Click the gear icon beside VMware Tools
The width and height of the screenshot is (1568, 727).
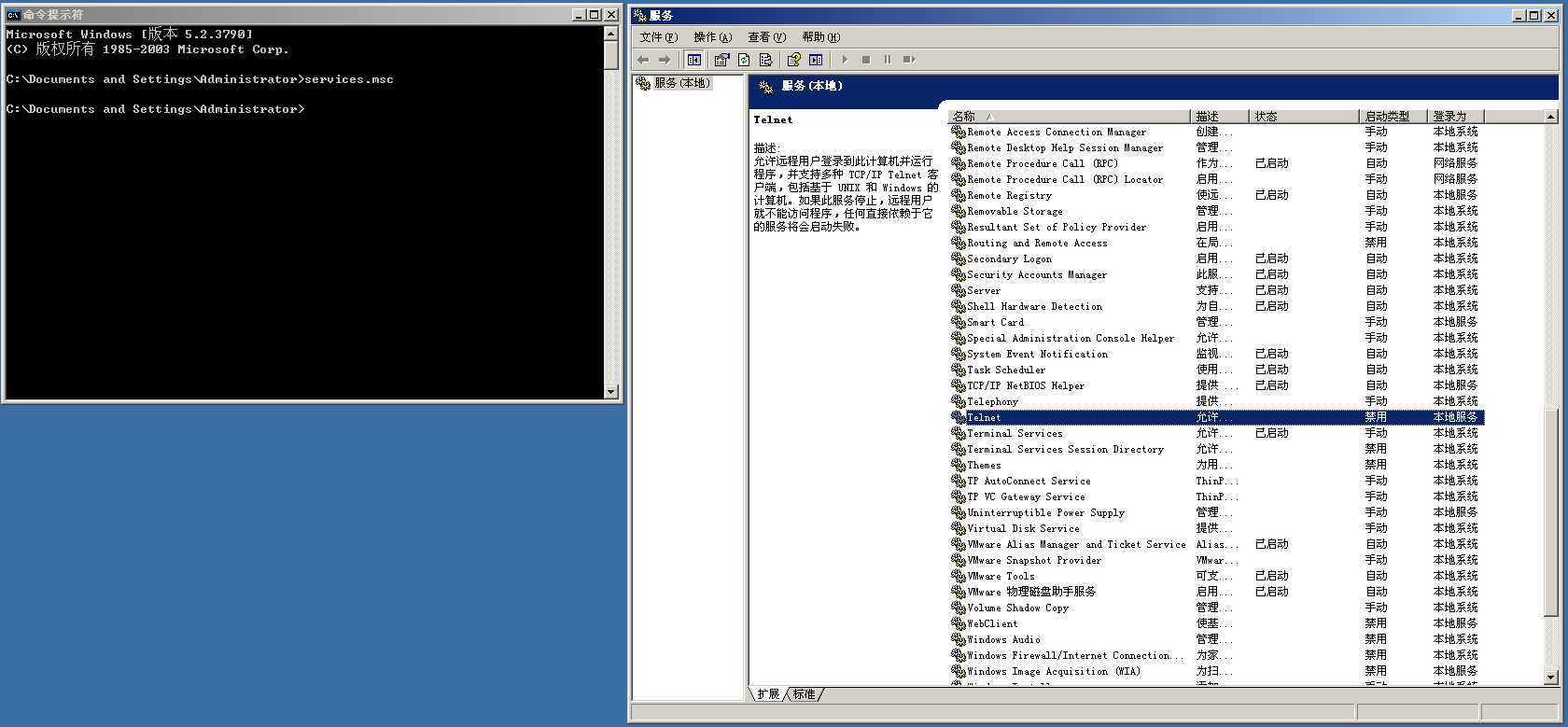pyautogui.click(x=959, y=576)
